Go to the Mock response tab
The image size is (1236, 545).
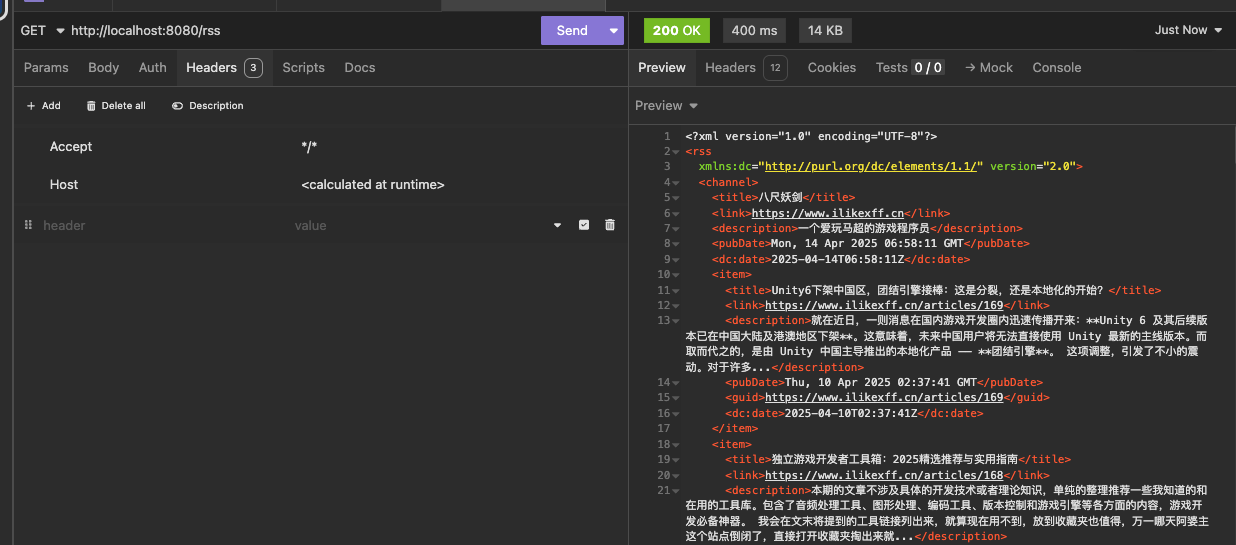(x=988, y=68)
